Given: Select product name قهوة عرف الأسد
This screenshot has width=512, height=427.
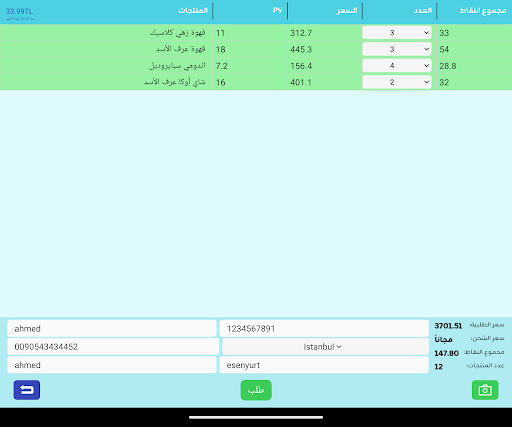Looking at the screenshot, I should click(x=180, y=49).
